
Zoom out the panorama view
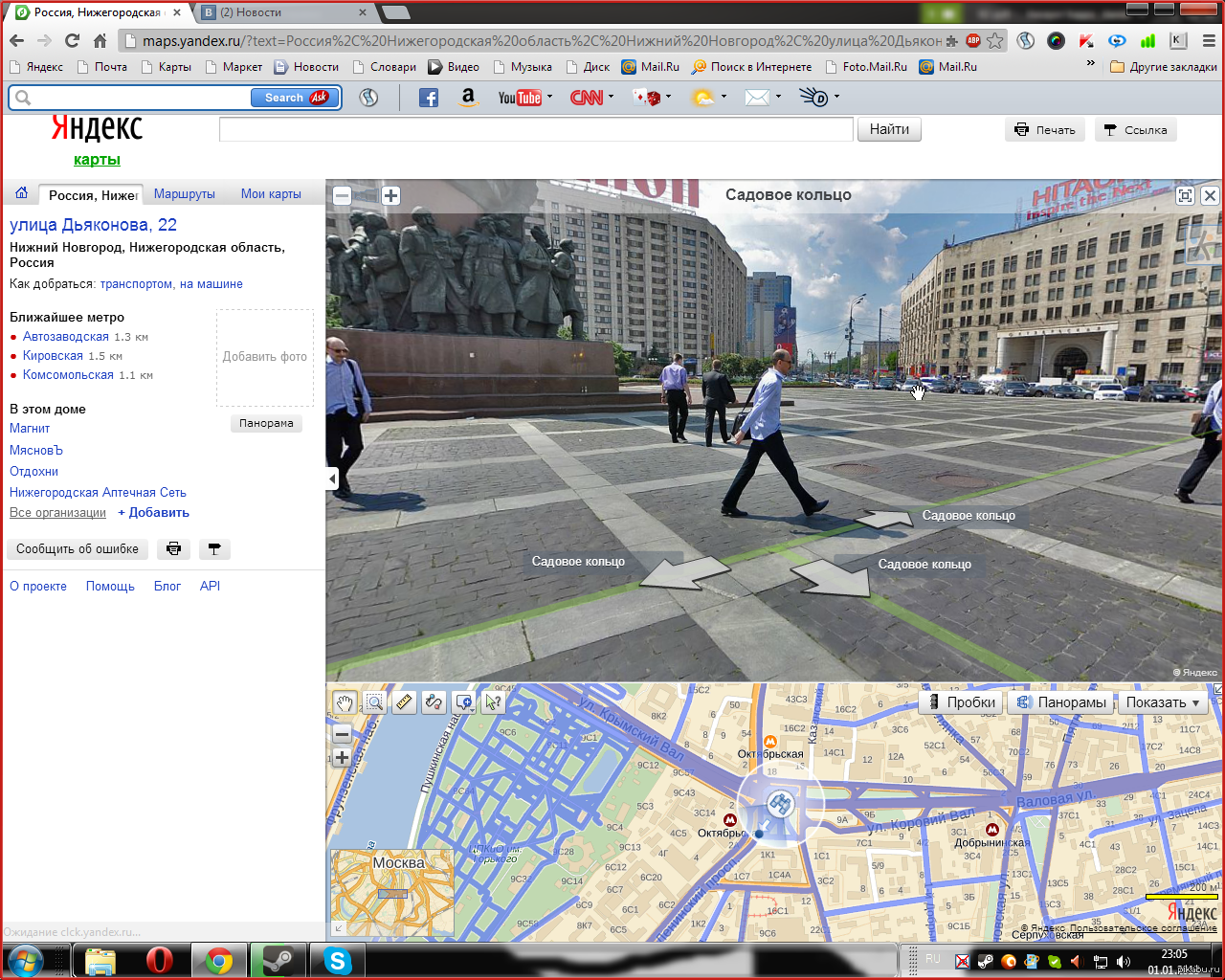click(x=342, y=195)
